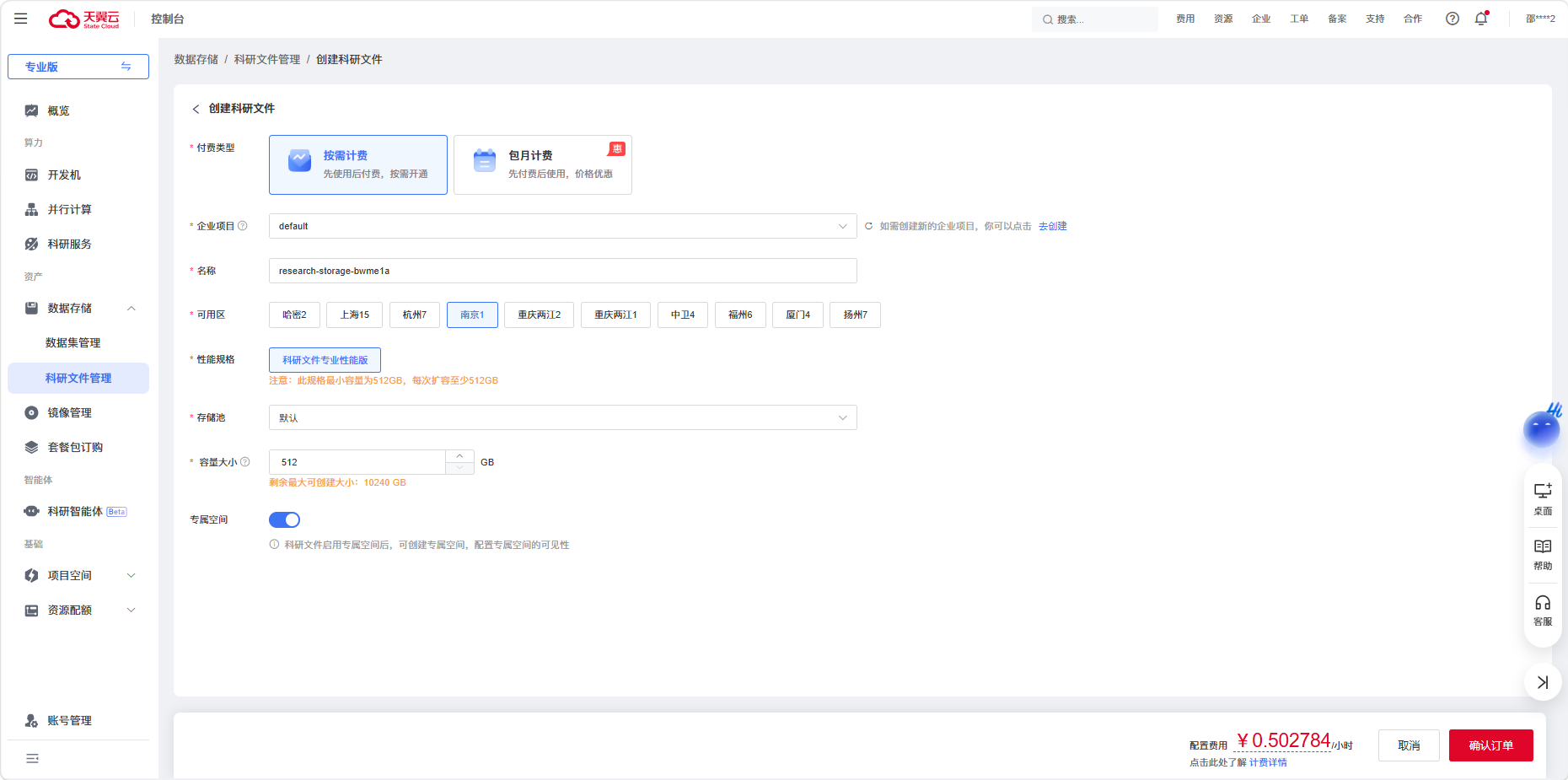
Task: Toggle the 专属空间 switch
Action: point(285,519)
